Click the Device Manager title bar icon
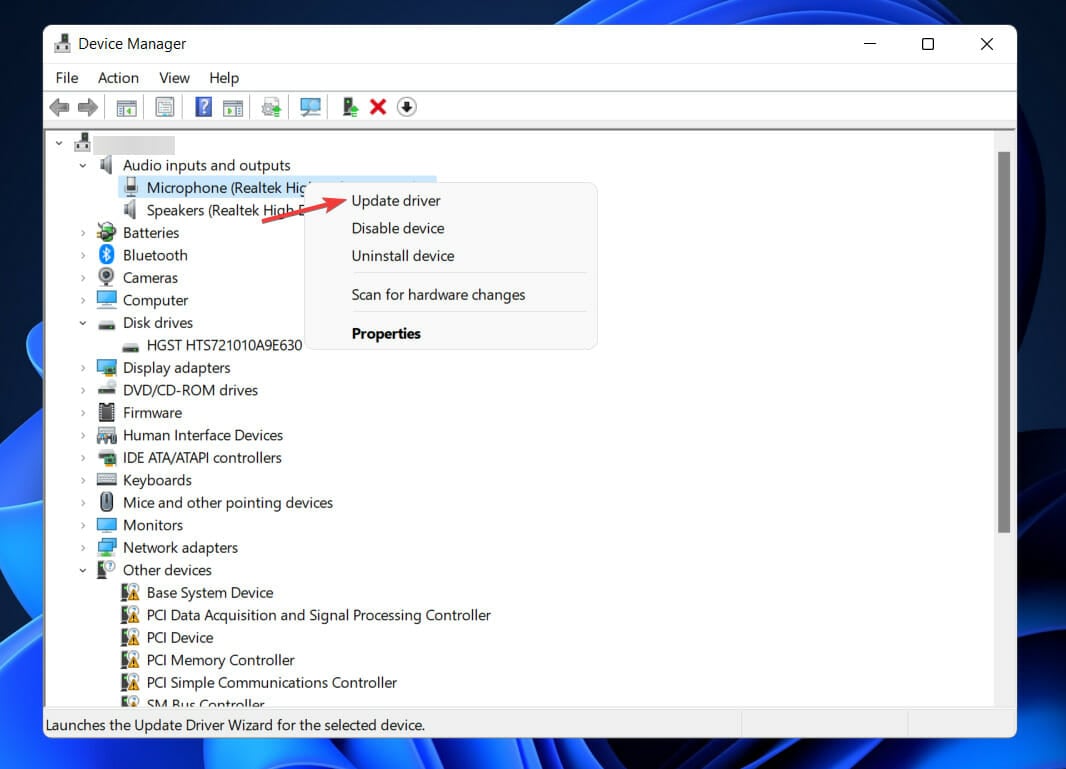 coord(63,44)
